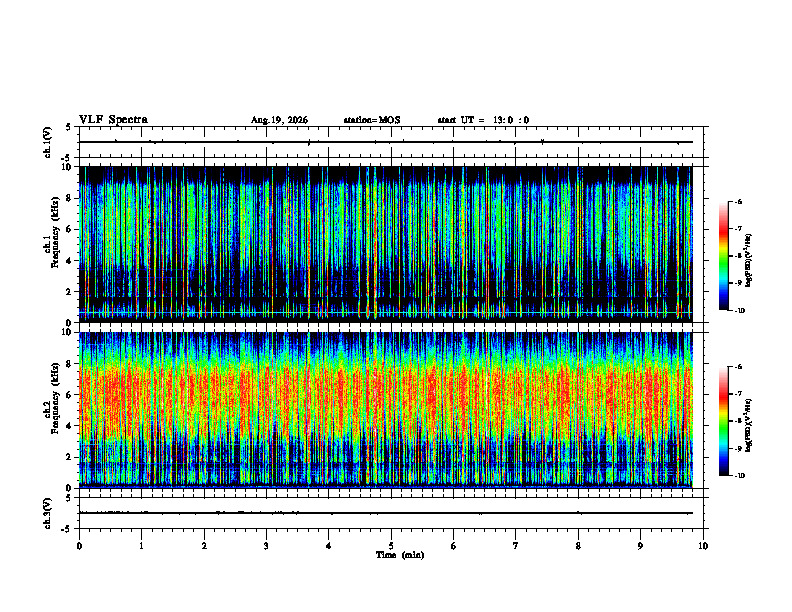The width and height of the screenshot is (792, 612).
Task: Click the cyan horizontal line in ch.1 spectrogram
Action: click(x=385, y=313)
